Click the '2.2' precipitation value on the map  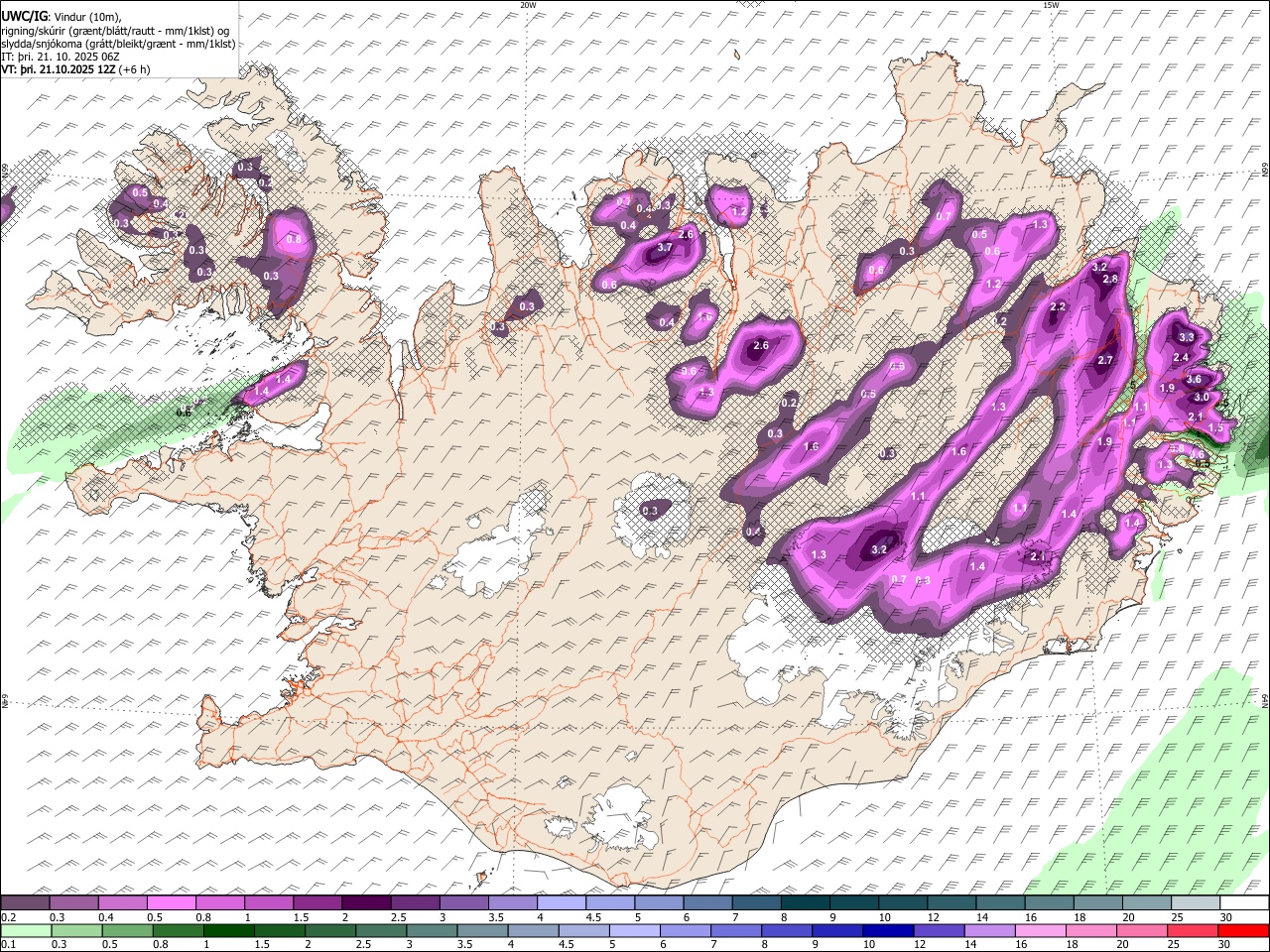(x=1058, y=307)
